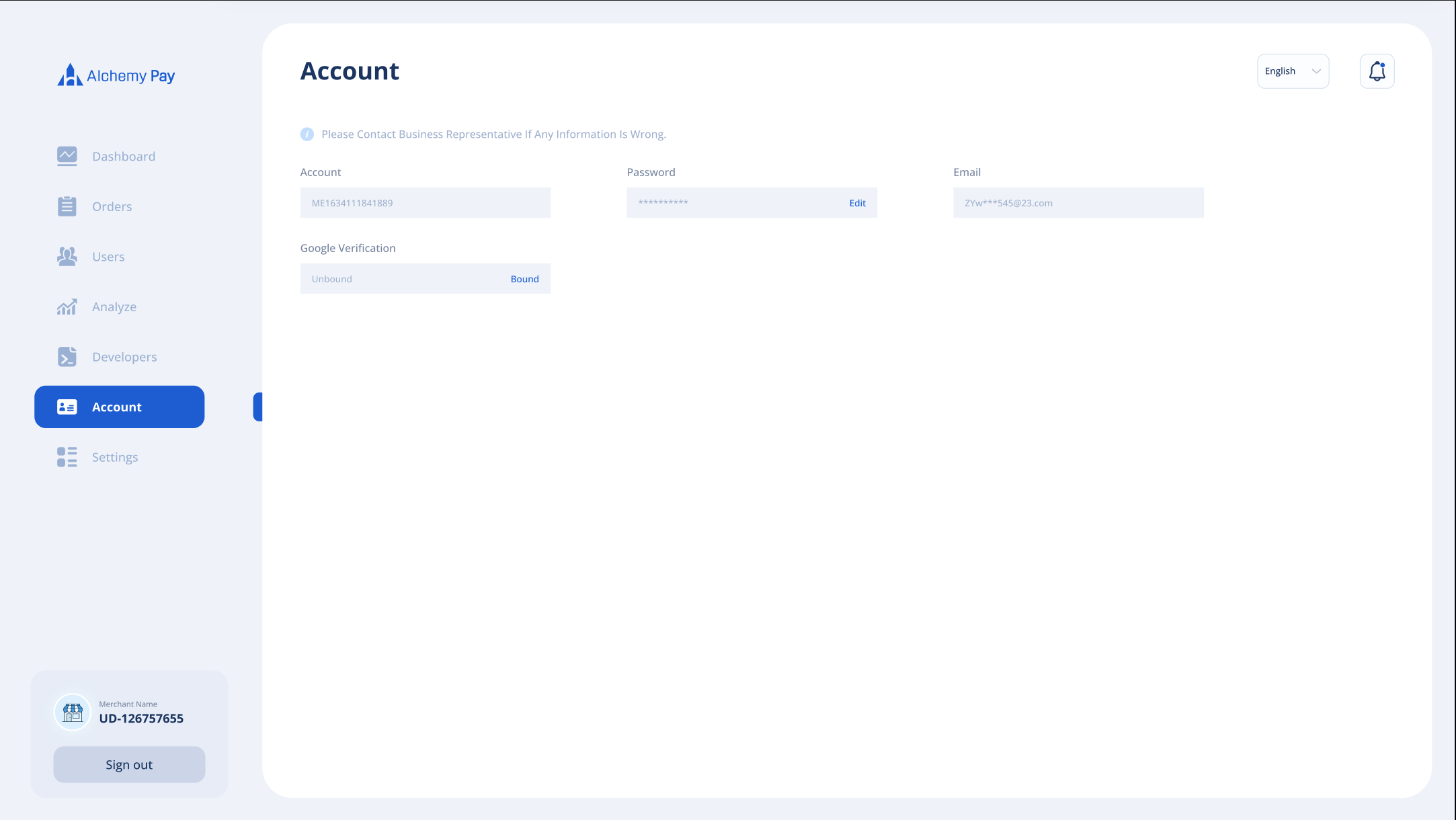The width and height of the screenshot is (1456, 820).
Task: Click the Dashboard chart icon in sidebar
Action: [x=67, y=156]
